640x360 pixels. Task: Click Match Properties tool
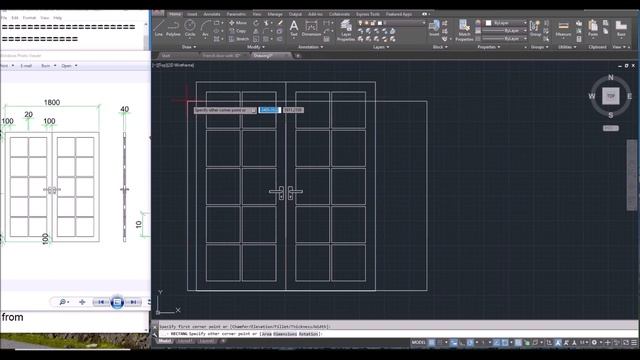(x=464, y=31)
